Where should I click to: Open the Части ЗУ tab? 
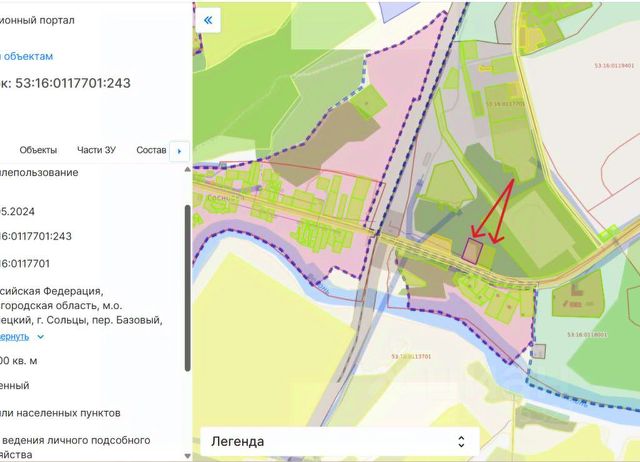point(97,150)
